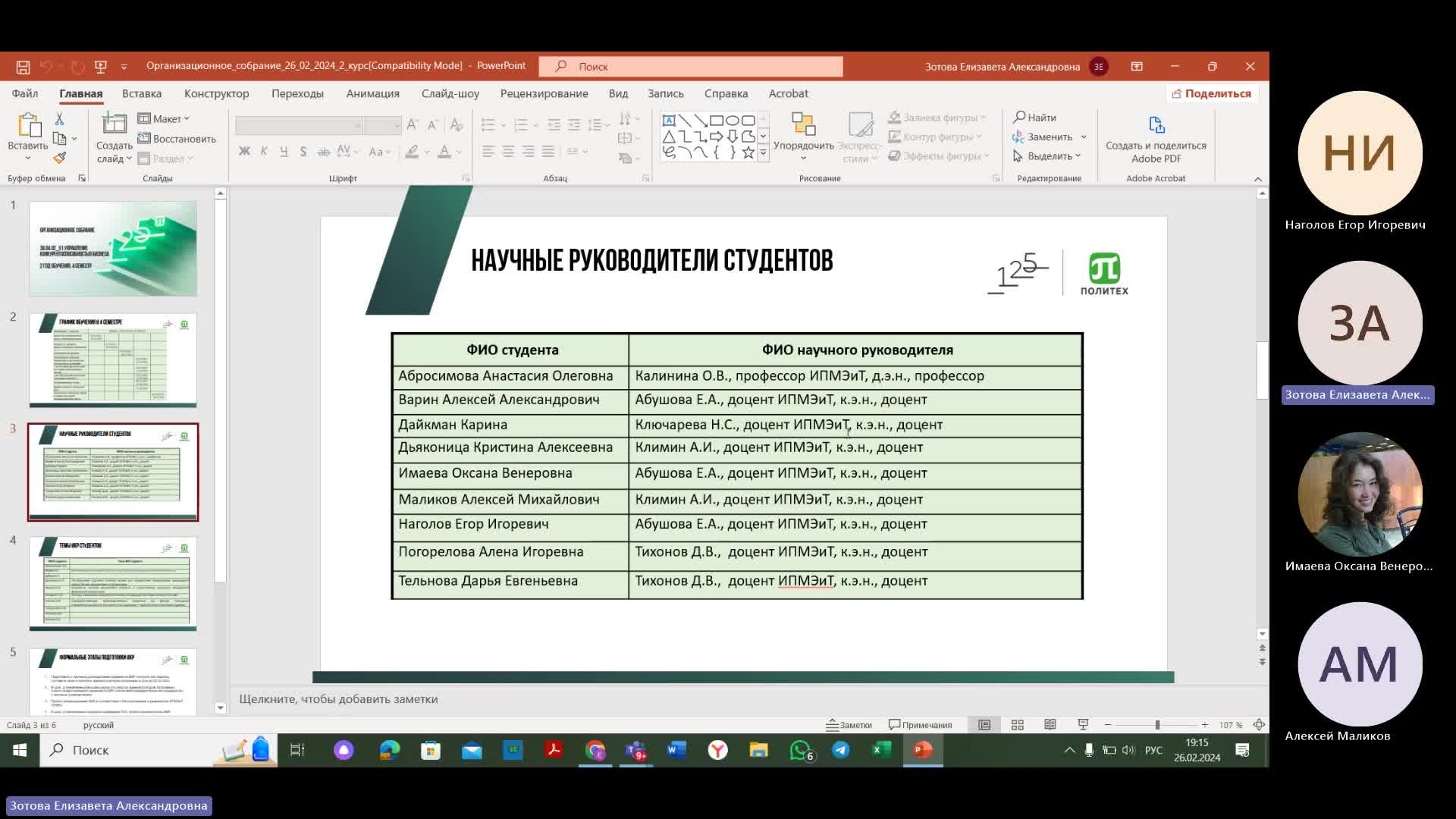1456x819 pixels.
Task: Switch to the Переходы tab
Action: [x=297, y=93]
